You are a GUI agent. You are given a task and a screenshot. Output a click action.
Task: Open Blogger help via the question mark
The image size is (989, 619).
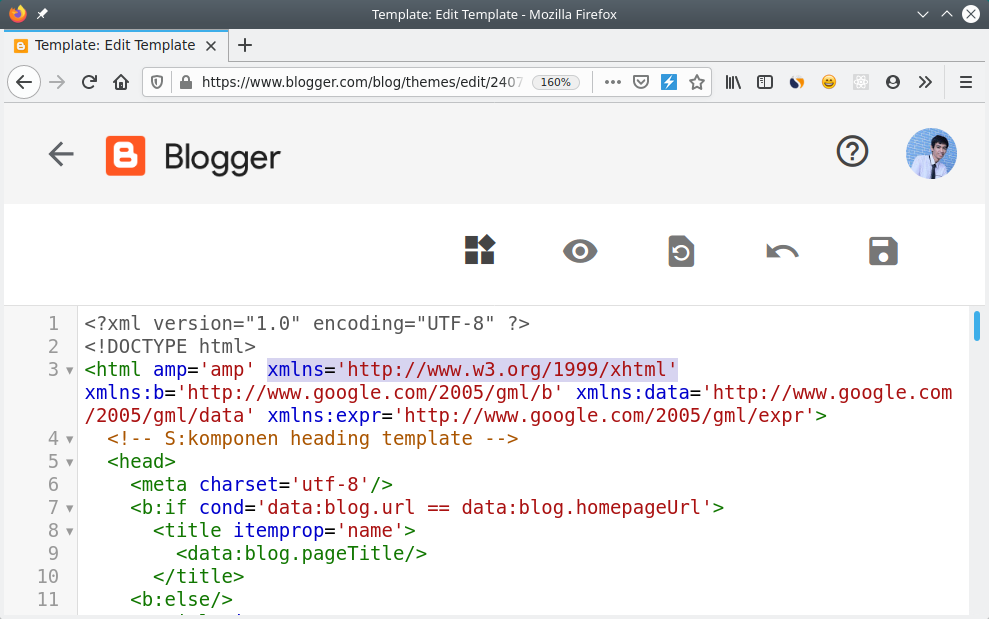(x=851, y=152)
